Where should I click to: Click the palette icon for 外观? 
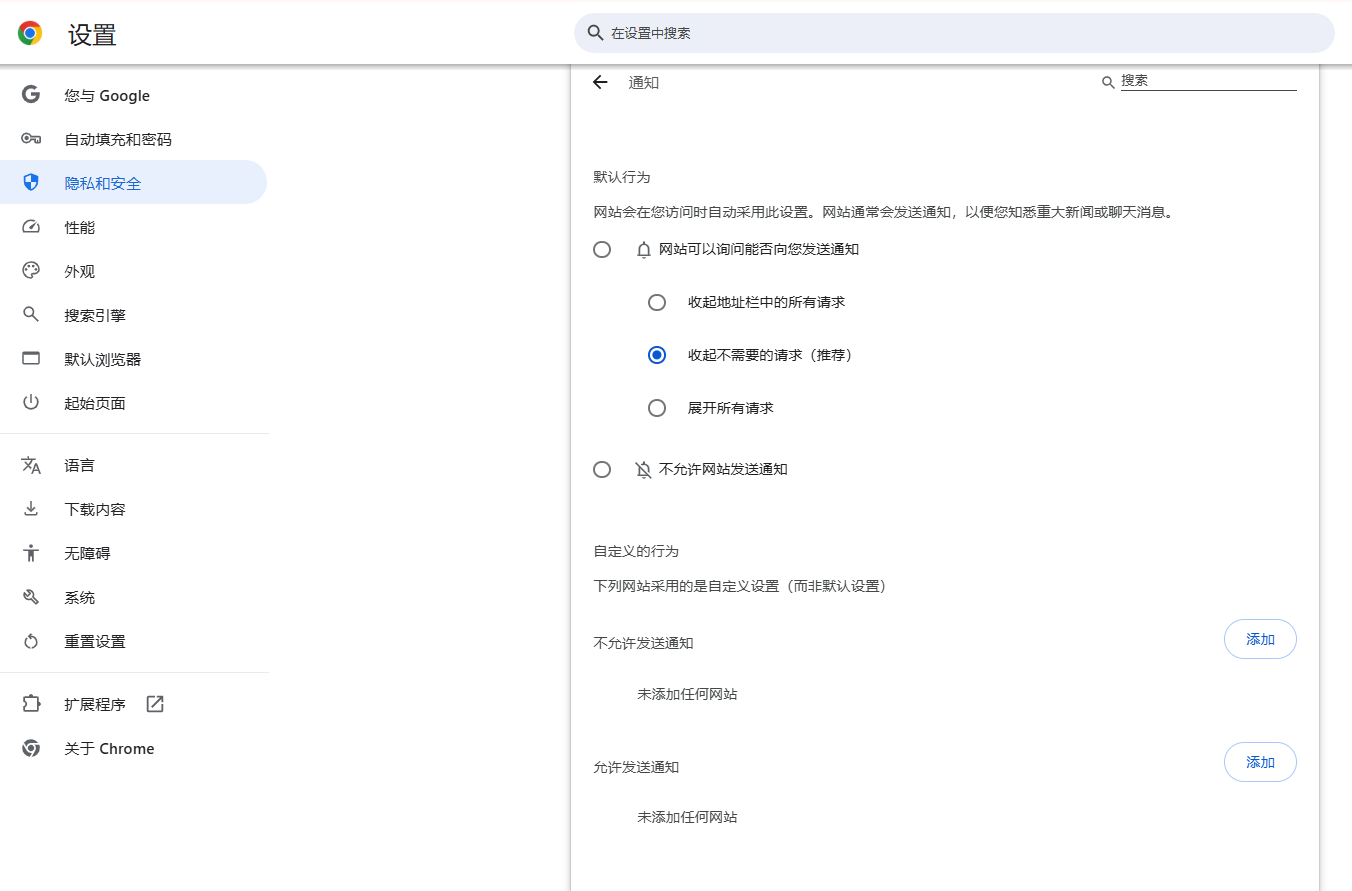pos(31,271)
